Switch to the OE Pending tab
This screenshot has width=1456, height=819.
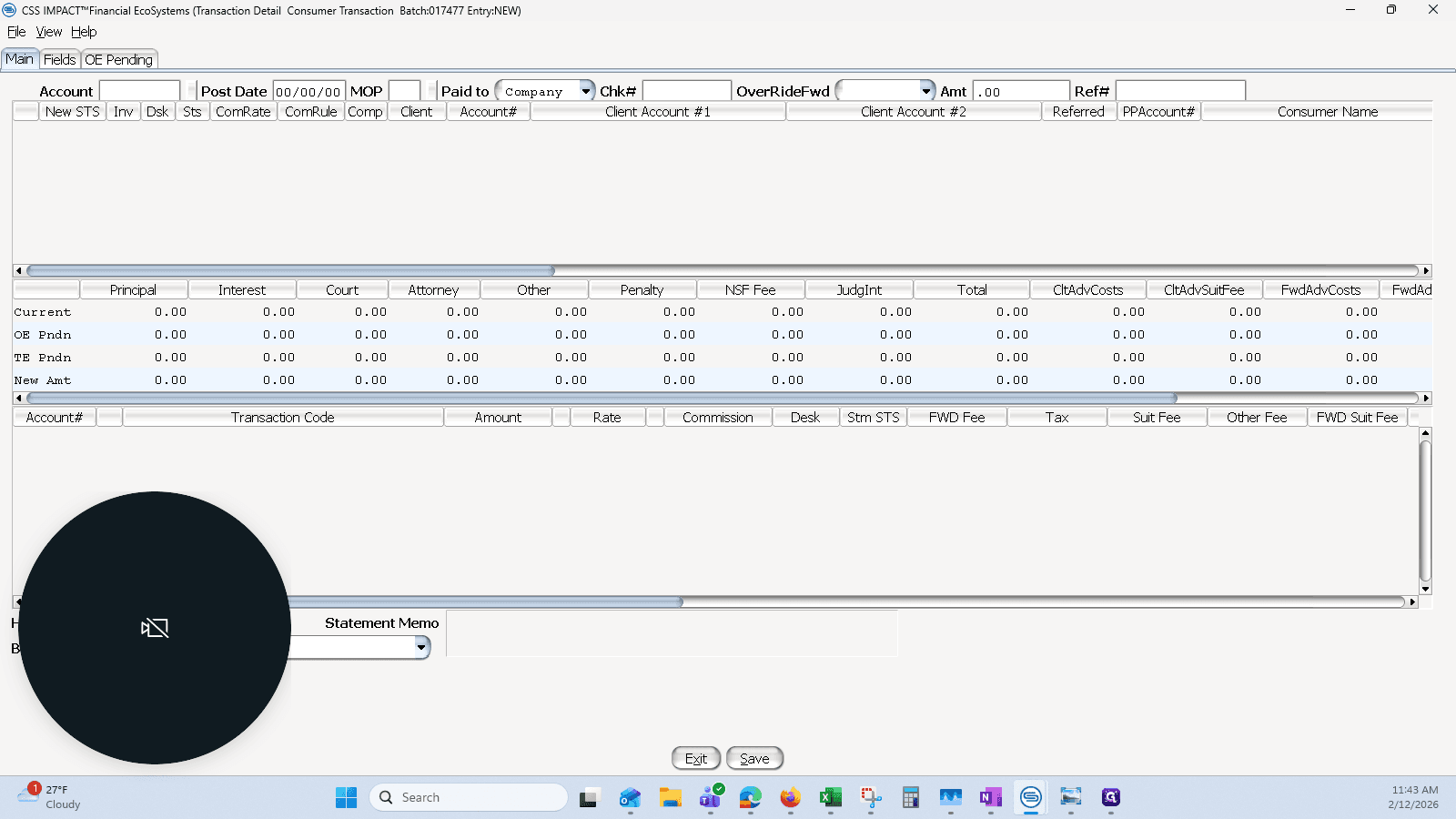(119, 59)
